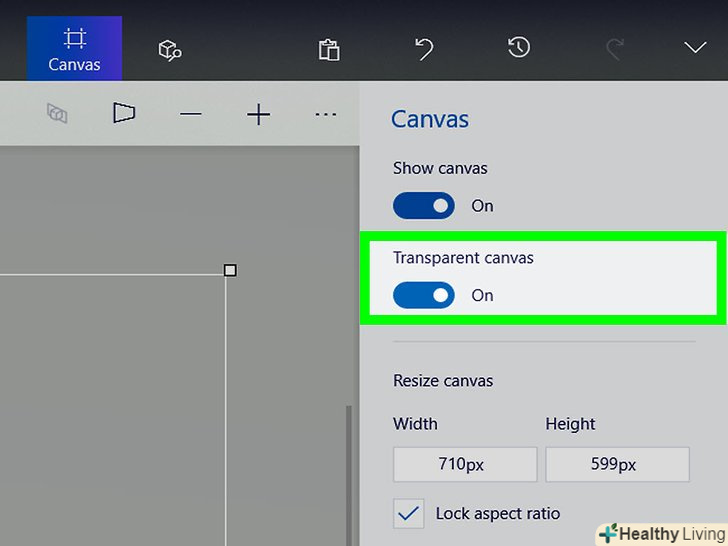This screenshot has width=728, height=546.
Task: Click the Mixed reality cube icon
Action: point(57,114)
